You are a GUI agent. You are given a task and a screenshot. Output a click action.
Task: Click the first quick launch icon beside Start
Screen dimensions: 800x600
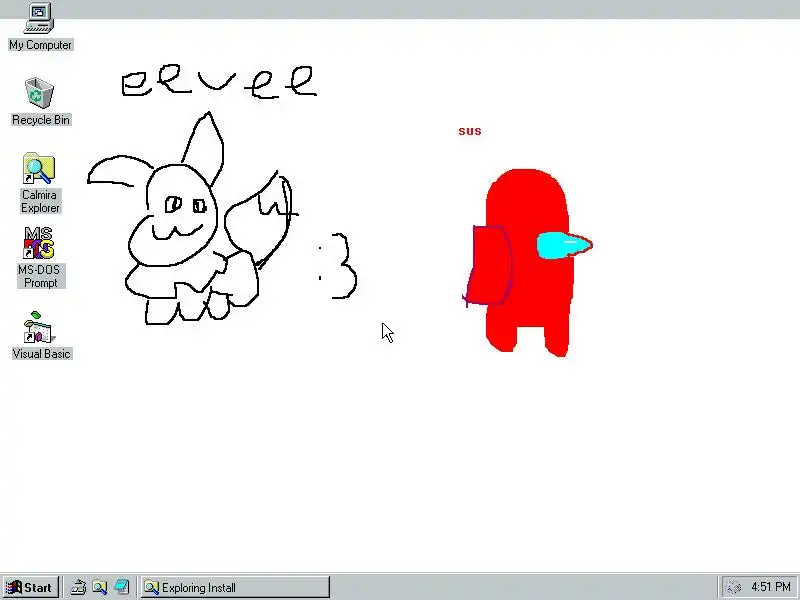(78, 588)
